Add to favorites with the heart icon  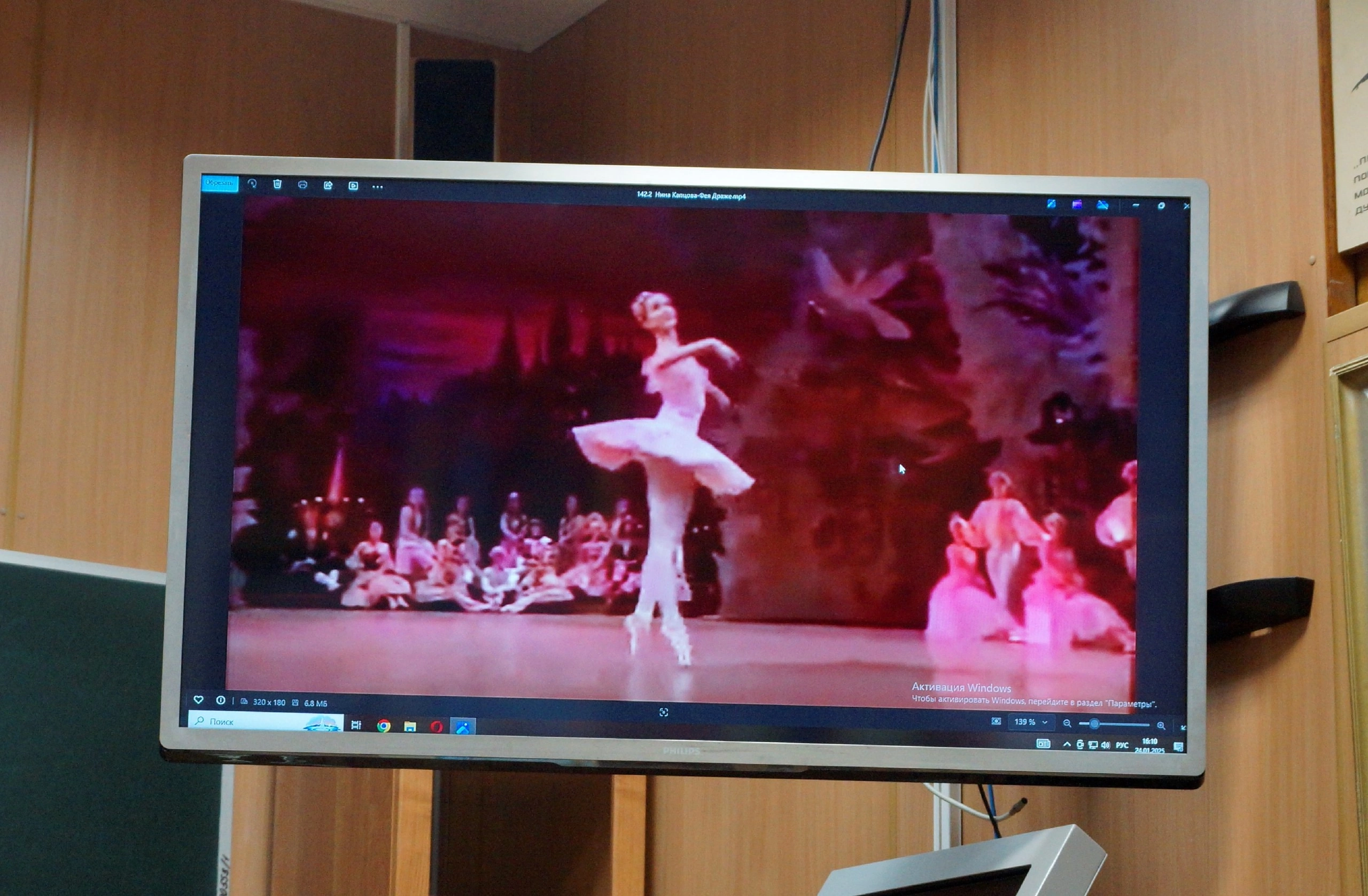pos(198,700)
